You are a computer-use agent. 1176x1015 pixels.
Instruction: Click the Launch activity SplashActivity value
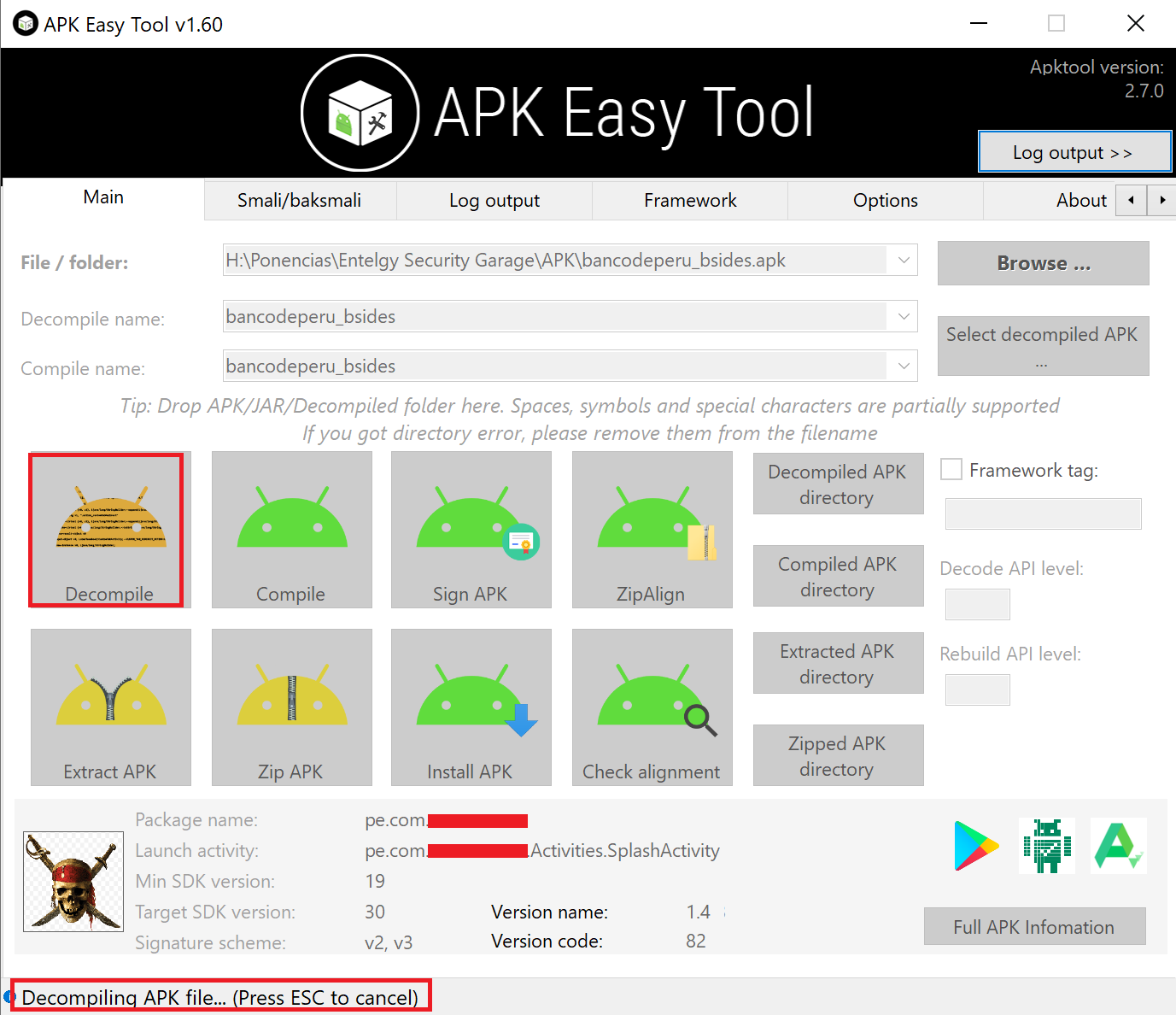542,851
